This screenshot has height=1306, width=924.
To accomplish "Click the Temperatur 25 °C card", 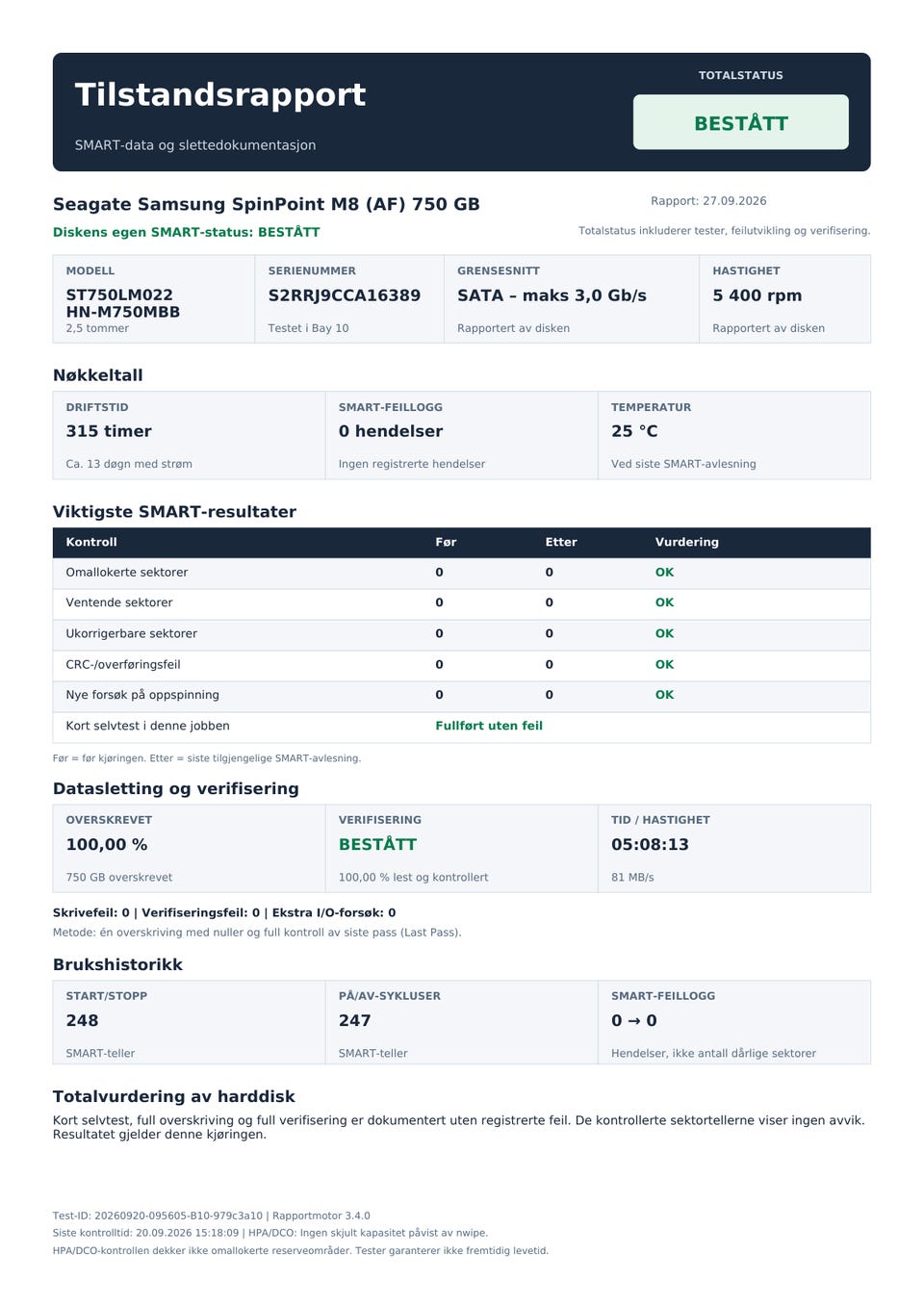I will (734, 435).
